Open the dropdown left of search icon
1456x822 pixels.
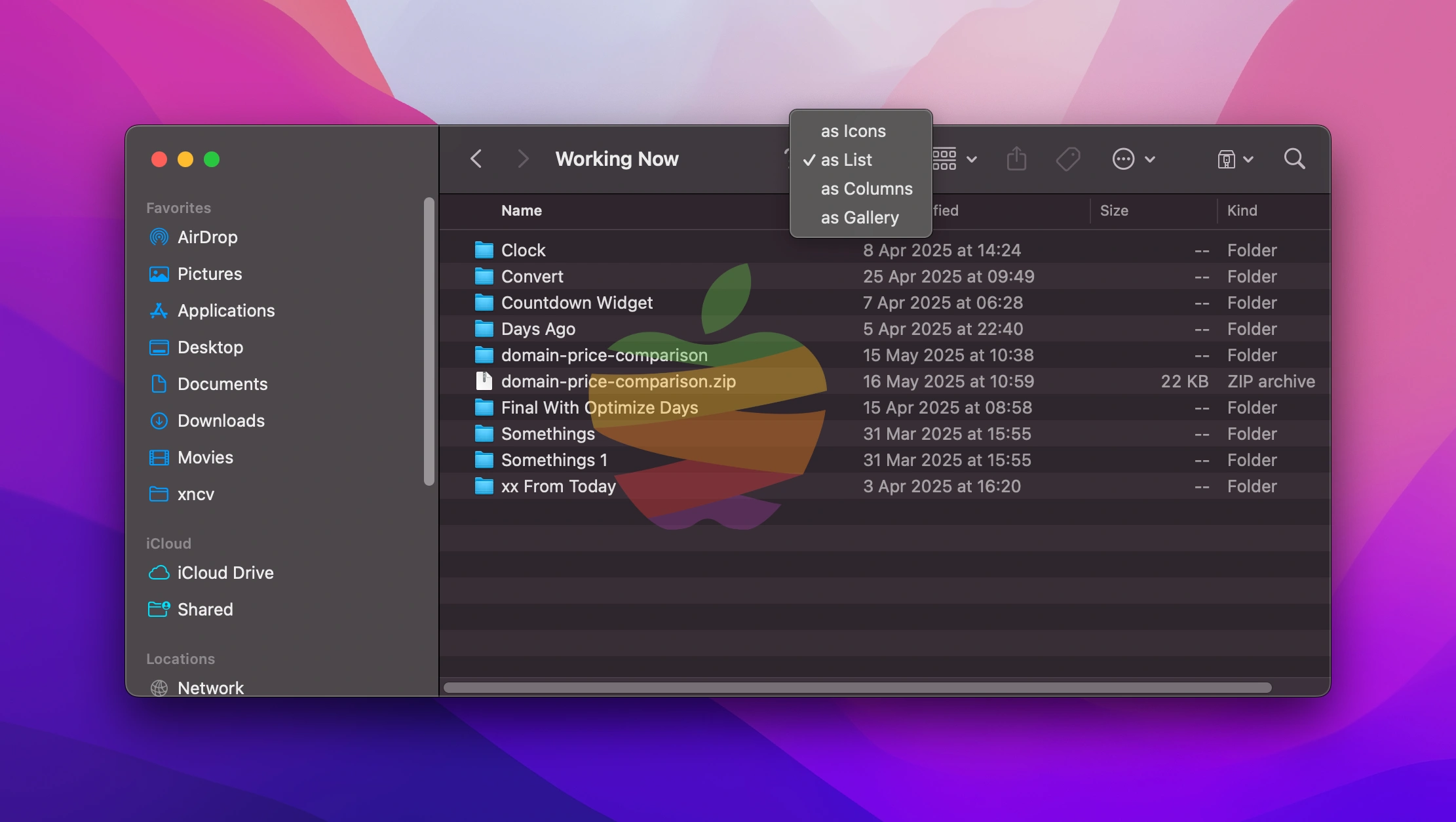(1235, 159)
